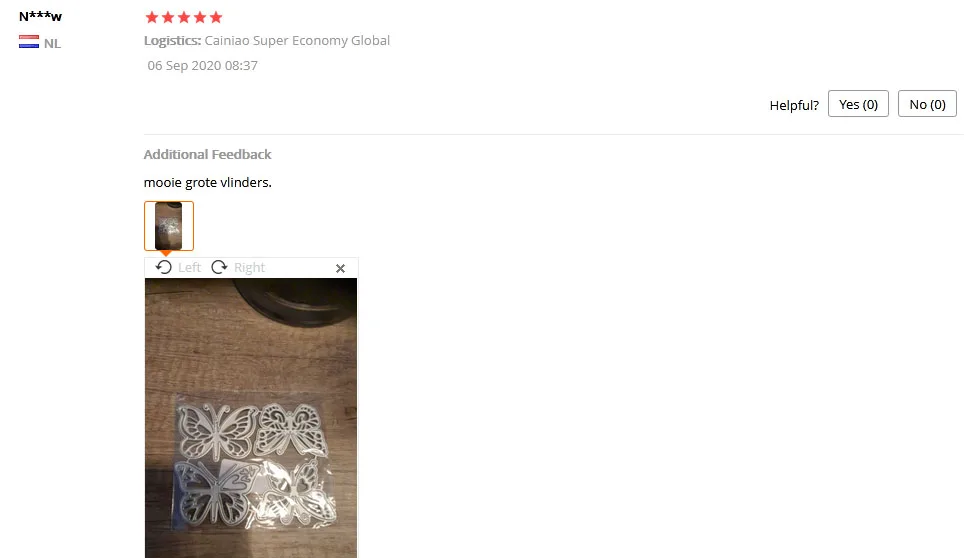Click the enlarged butterfly dies photo
Screen dimensions: 978x558
[251, 418]
